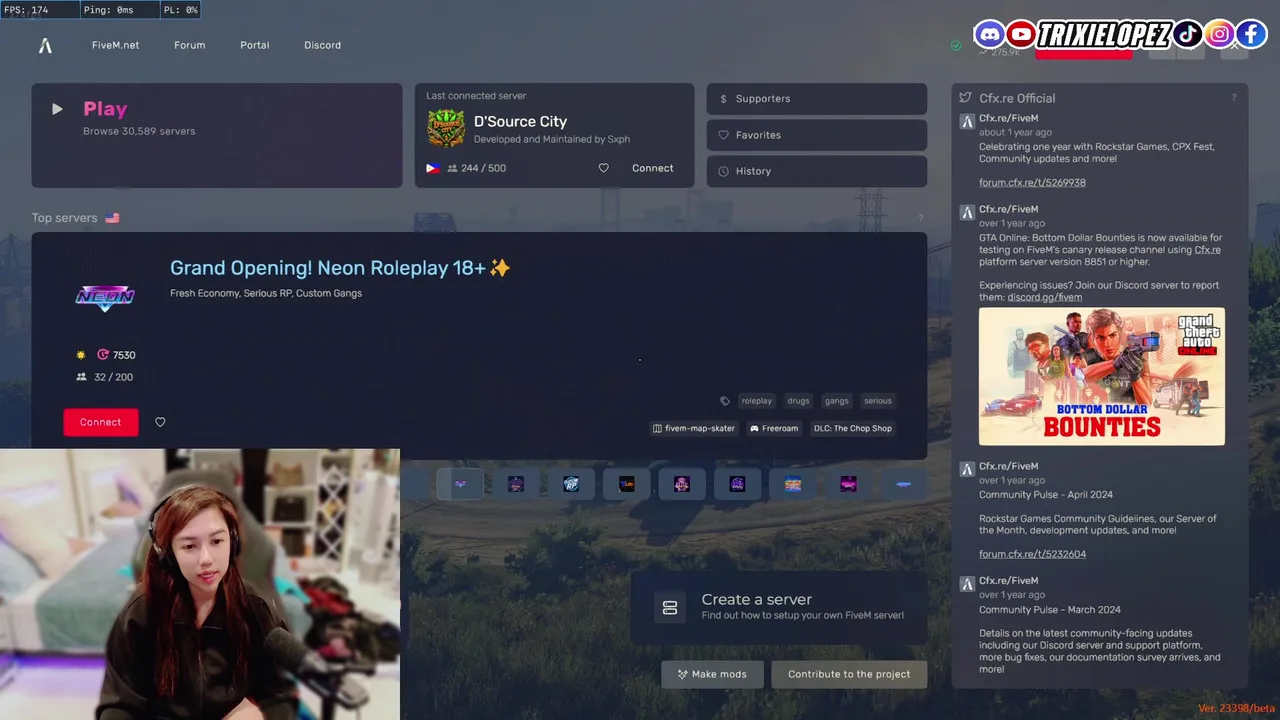Select the serious tag
The height and width of the screenshot is (720, 1280).
click(878, 401)
